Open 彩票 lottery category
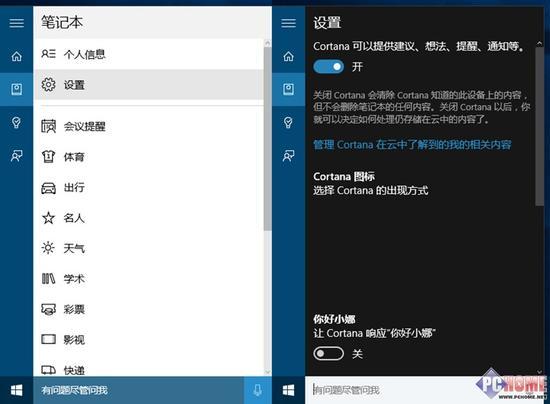The image size is (550, 404). pos(148,309)
